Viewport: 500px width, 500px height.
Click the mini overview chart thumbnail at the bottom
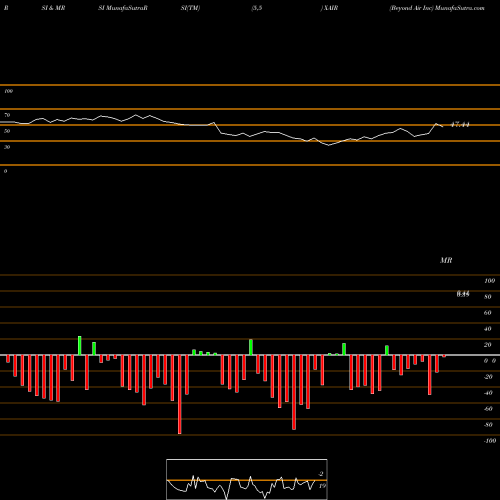[247, 479]
